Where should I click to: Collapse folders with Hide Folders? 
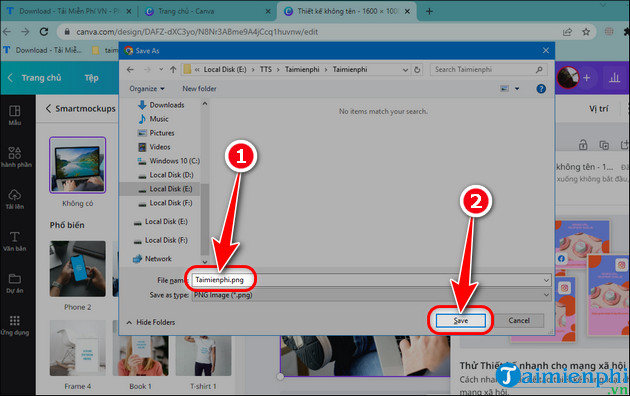pyautogui.click(x=151, y=322)
